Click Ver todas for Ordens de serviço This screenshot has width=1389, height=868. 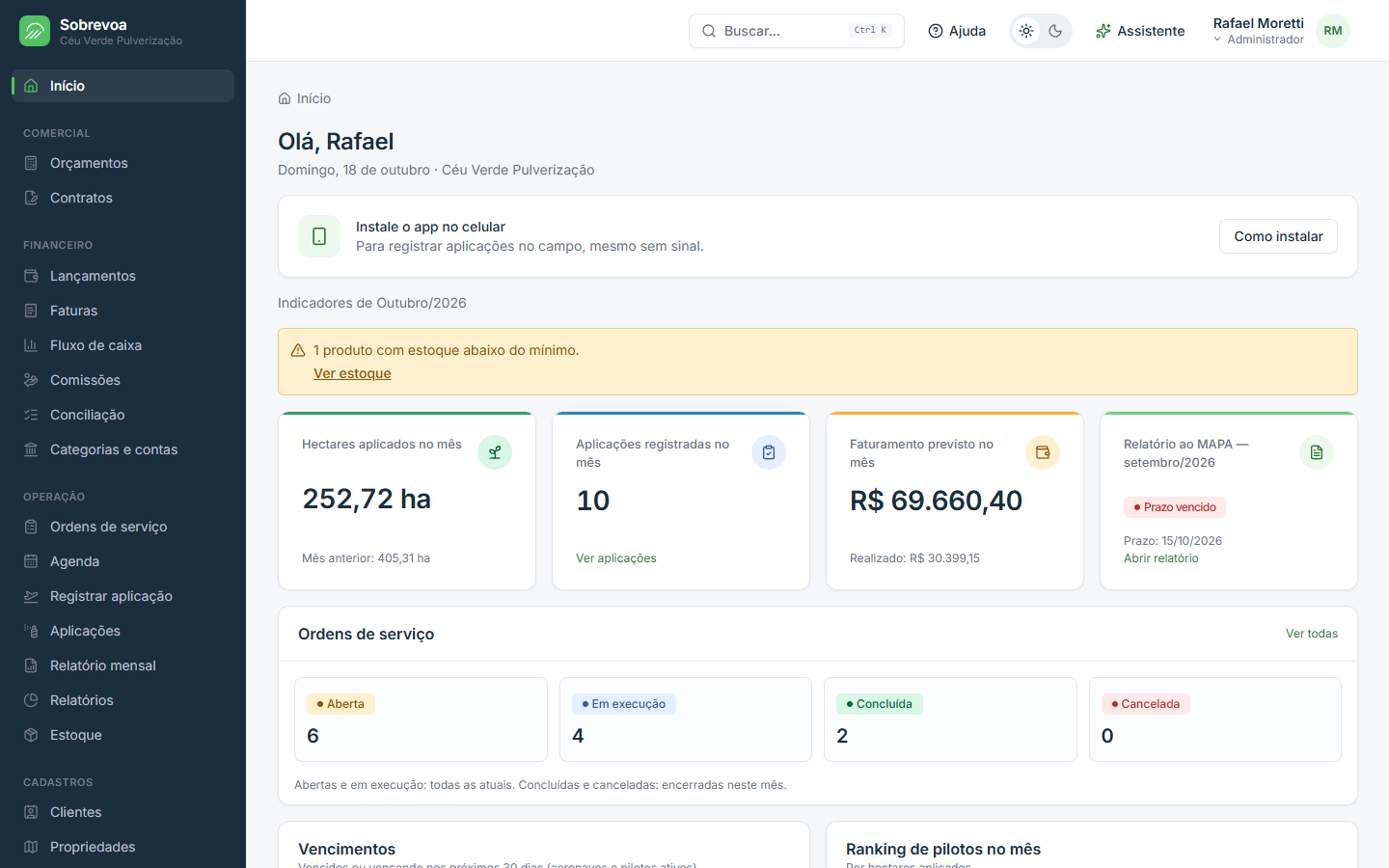[1312, 634]
